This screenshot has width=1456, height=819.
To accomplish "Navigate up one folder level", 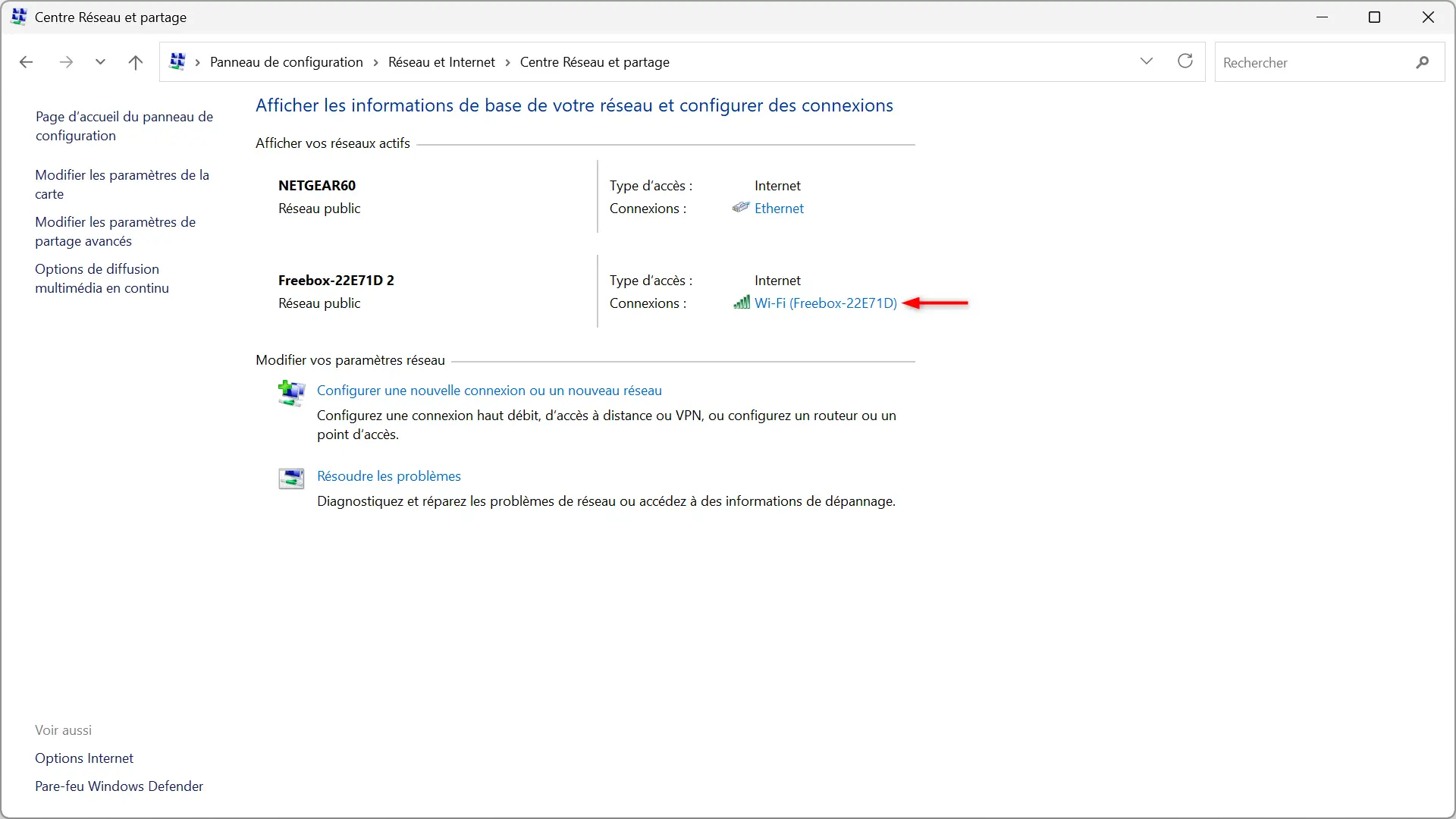I will tap(136, 62).
